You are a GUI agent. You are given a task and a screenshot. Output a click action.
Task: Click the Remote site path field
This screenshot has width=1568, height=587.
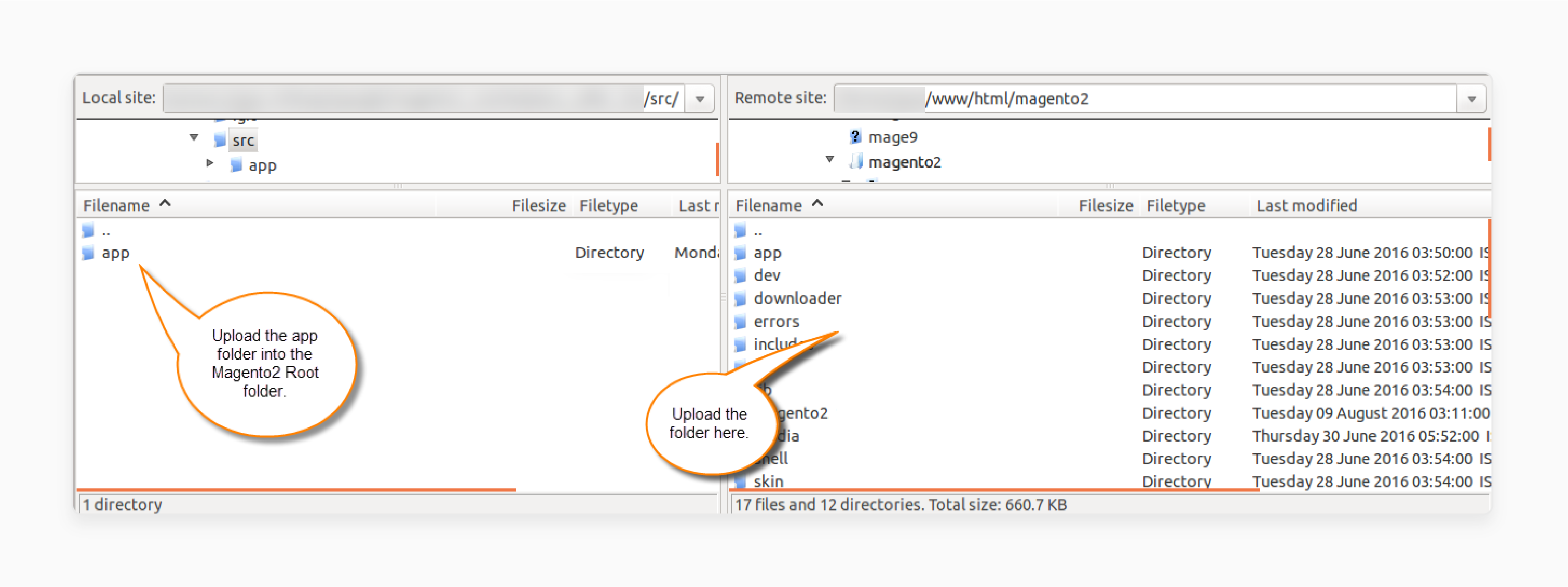[x=1145, y=99]
